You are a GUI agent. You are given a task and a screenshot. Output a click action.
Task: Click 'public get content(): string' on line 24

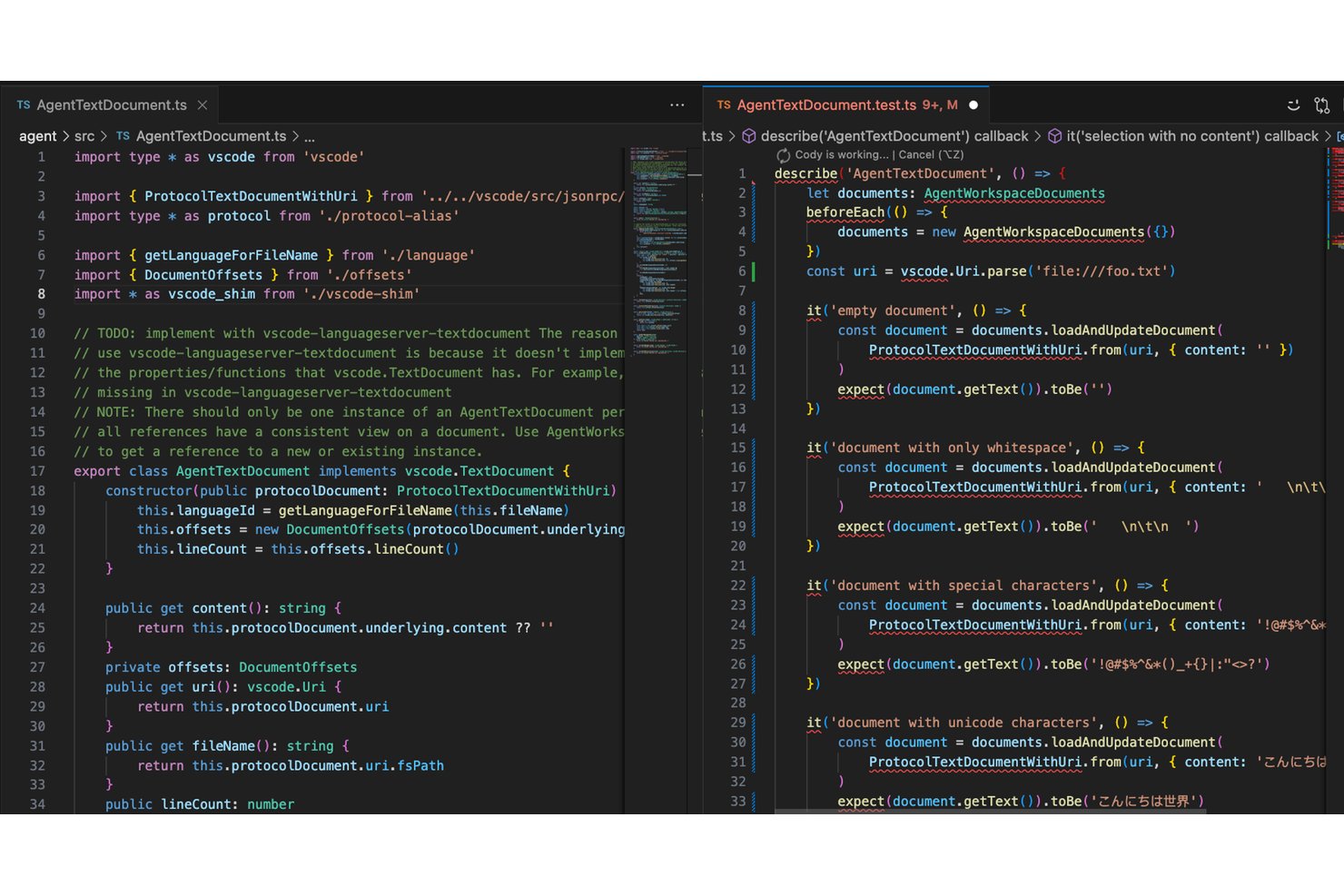click(215, 608)
